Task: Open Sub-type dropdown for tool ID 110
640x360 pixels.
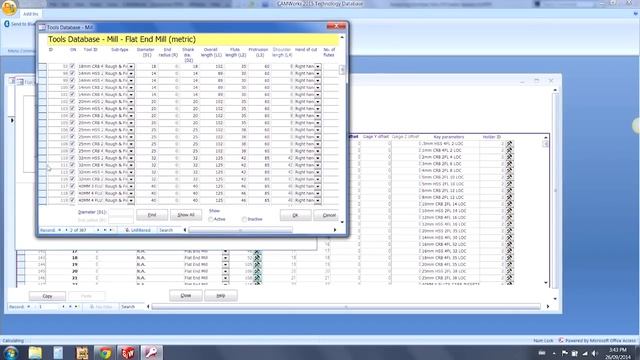Action: click(x=131, y=158)
